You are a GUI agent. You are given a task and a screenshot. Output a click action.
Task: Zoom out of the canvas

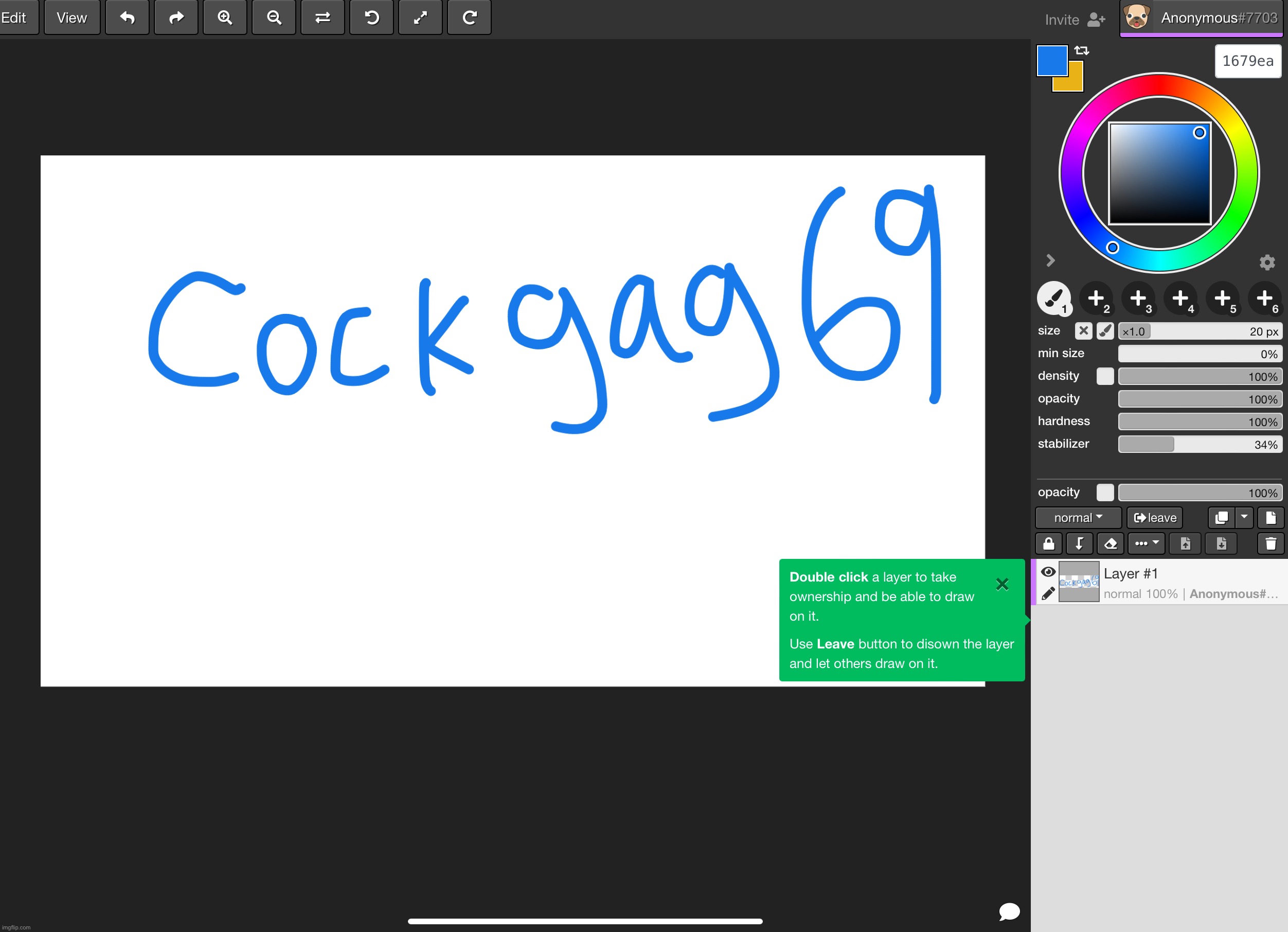[x=274, y=17]
